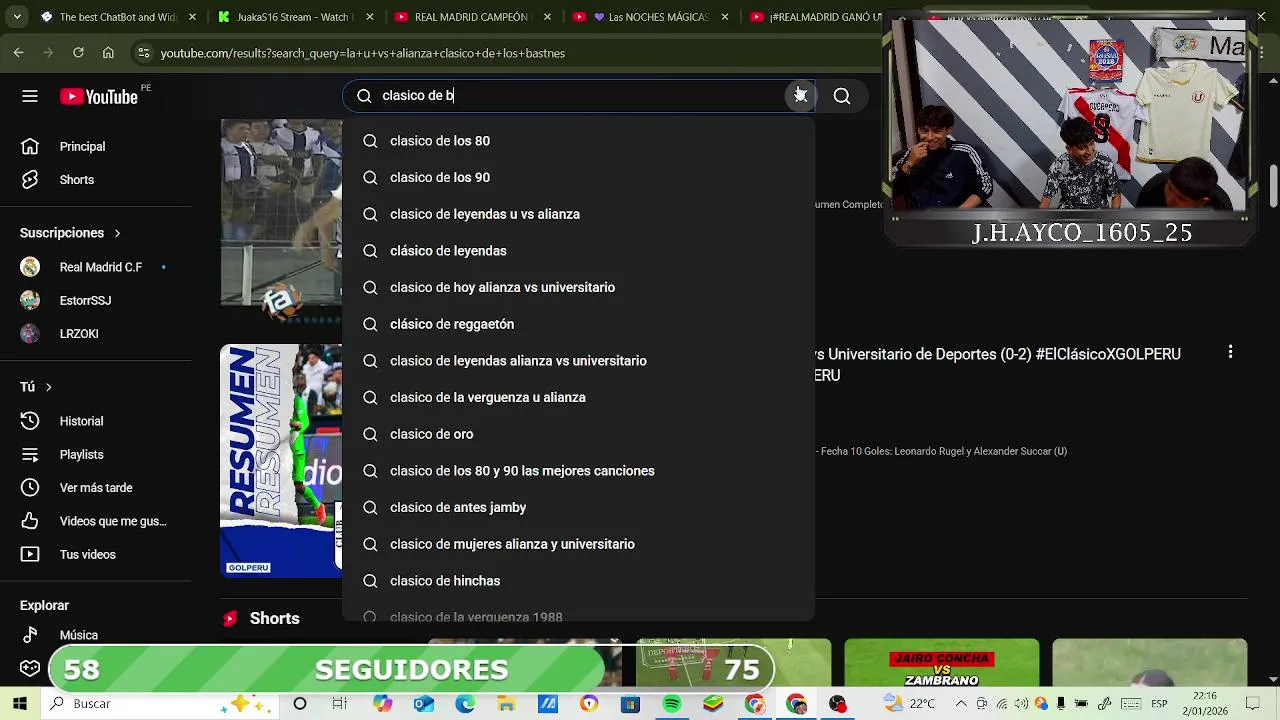Expand the Suscripciones section

(x=70, y=233)
